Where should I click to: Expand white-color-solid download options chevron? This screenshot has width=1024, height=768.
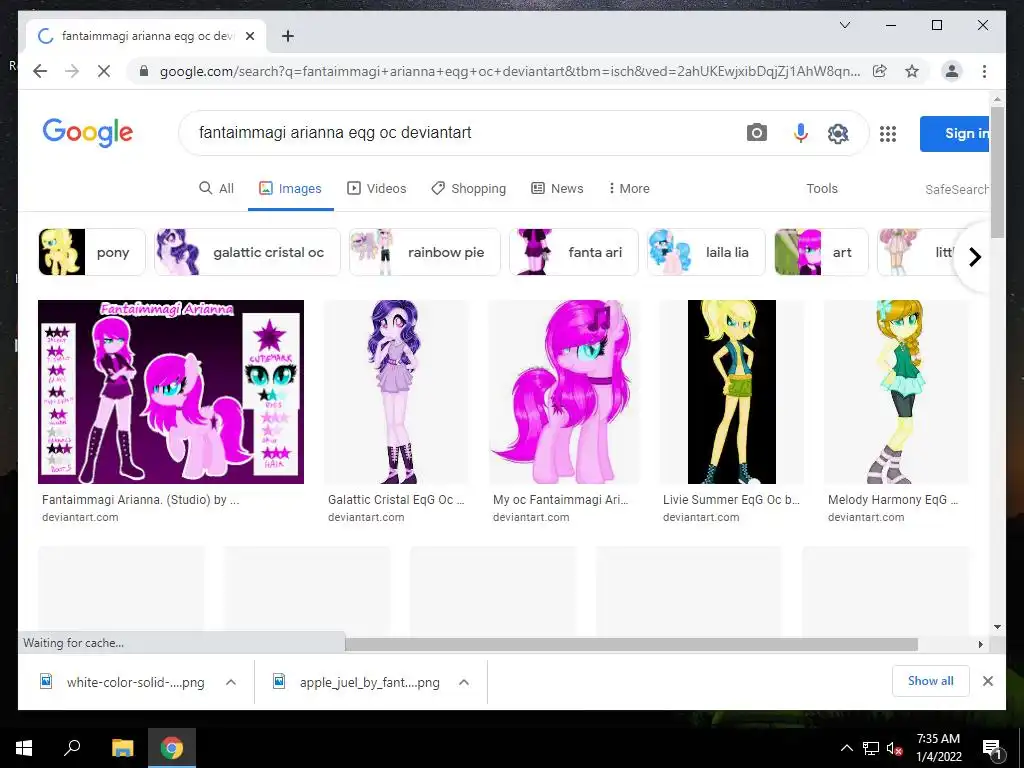coord(231,682)
